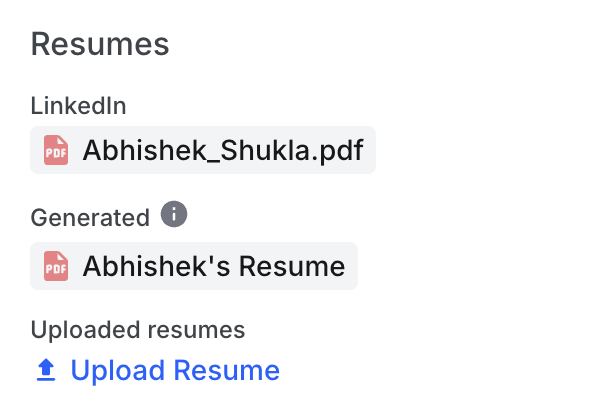The height and width of the screenshot is (416, 600).
Task: Click the word resumes in Uploaded resumes
Action: click(x=196, y=331)
